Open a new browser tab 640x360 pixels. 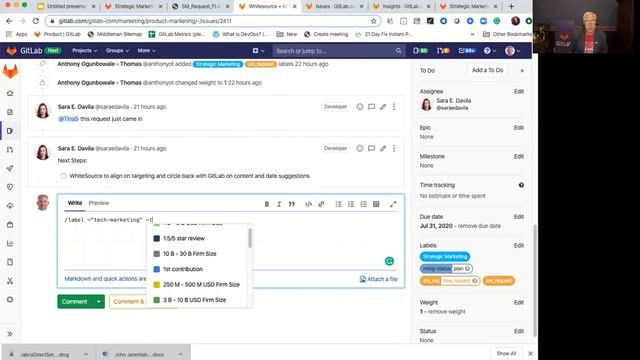(511, 7)
